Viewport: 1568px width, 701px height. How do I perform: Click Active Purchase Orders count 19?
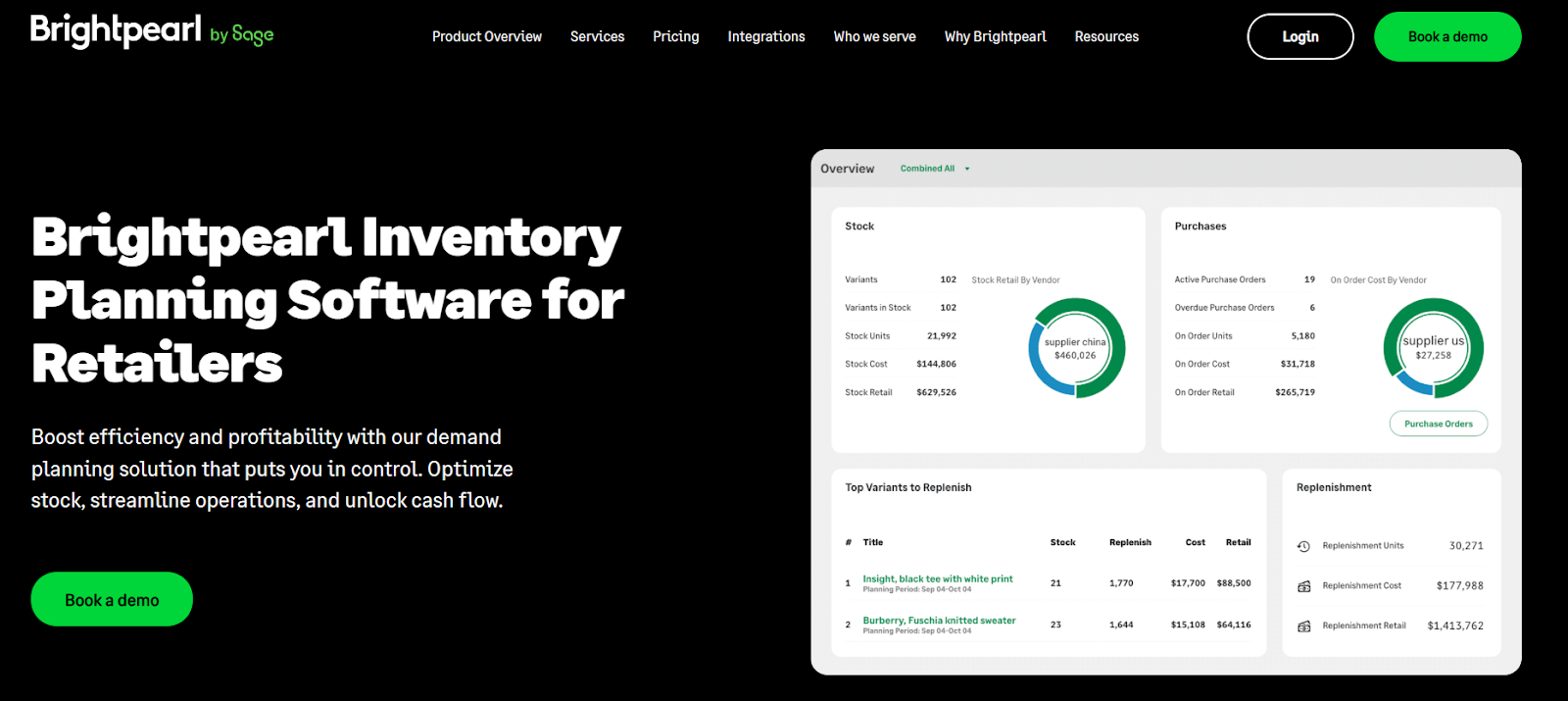[1309, 279]
